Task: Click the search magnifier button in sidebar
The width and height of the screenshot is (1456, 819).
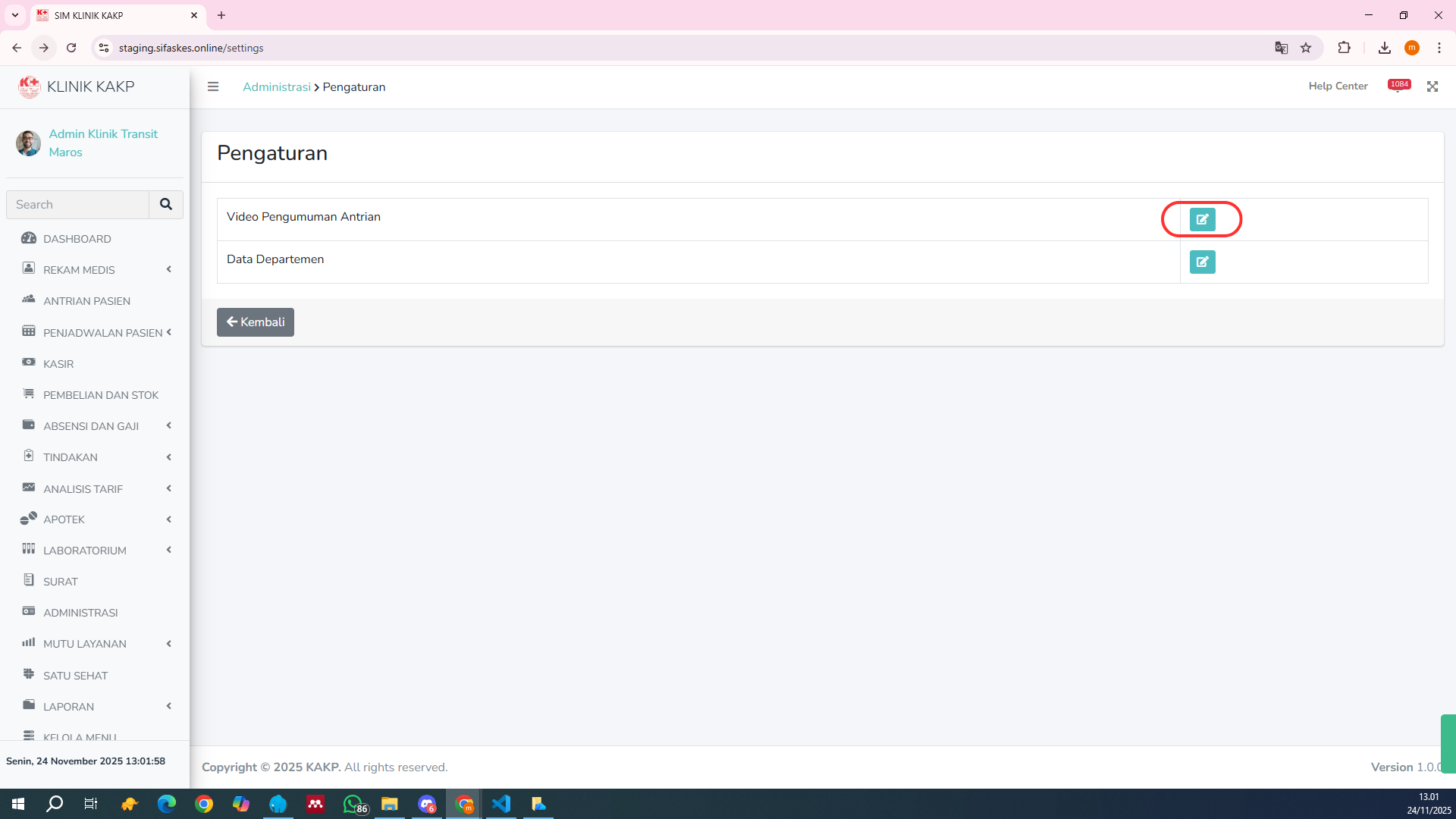Action: click(x=166, y=204)
